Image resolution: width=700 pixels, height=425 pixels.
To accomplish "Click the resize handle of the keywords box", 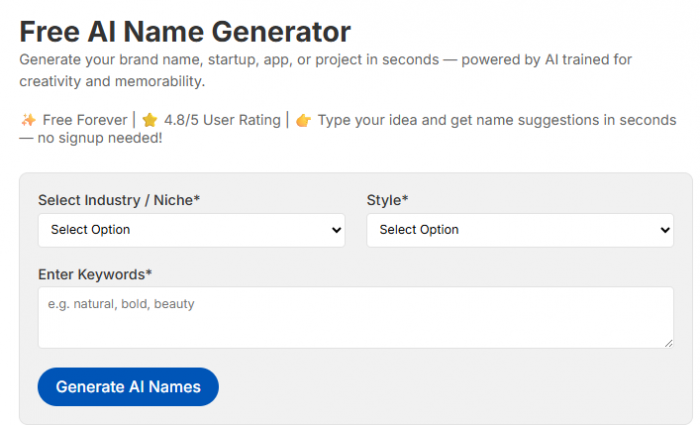I will coord(668,343).
